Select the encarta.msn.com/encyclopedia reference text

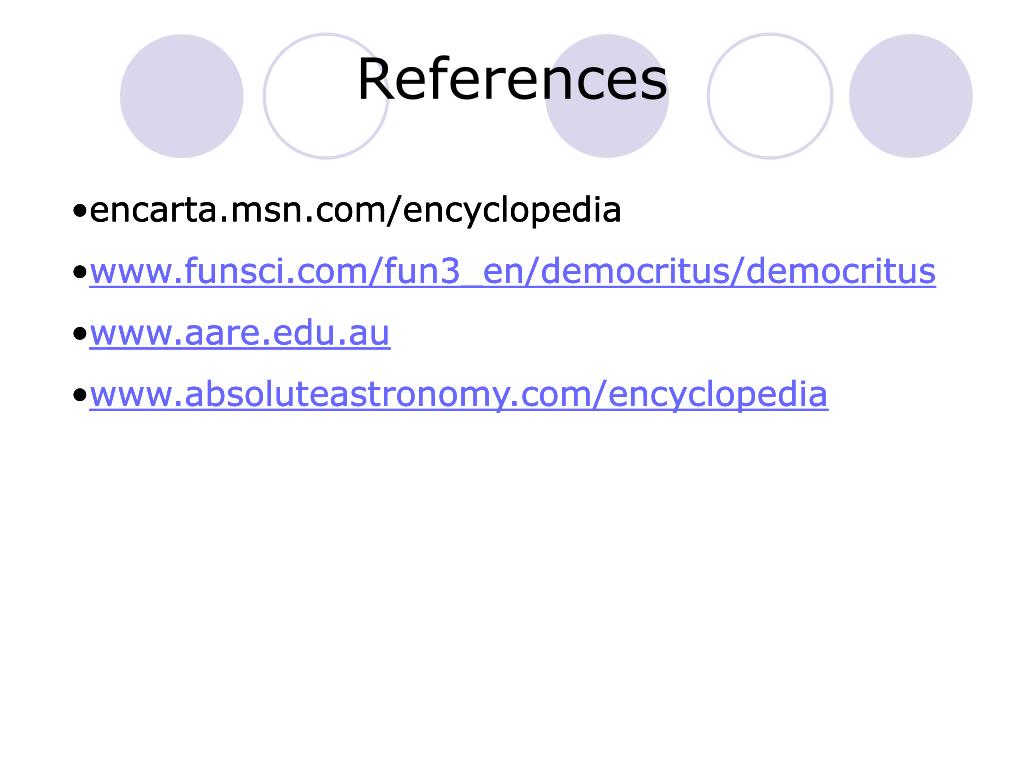pos(355,210)
